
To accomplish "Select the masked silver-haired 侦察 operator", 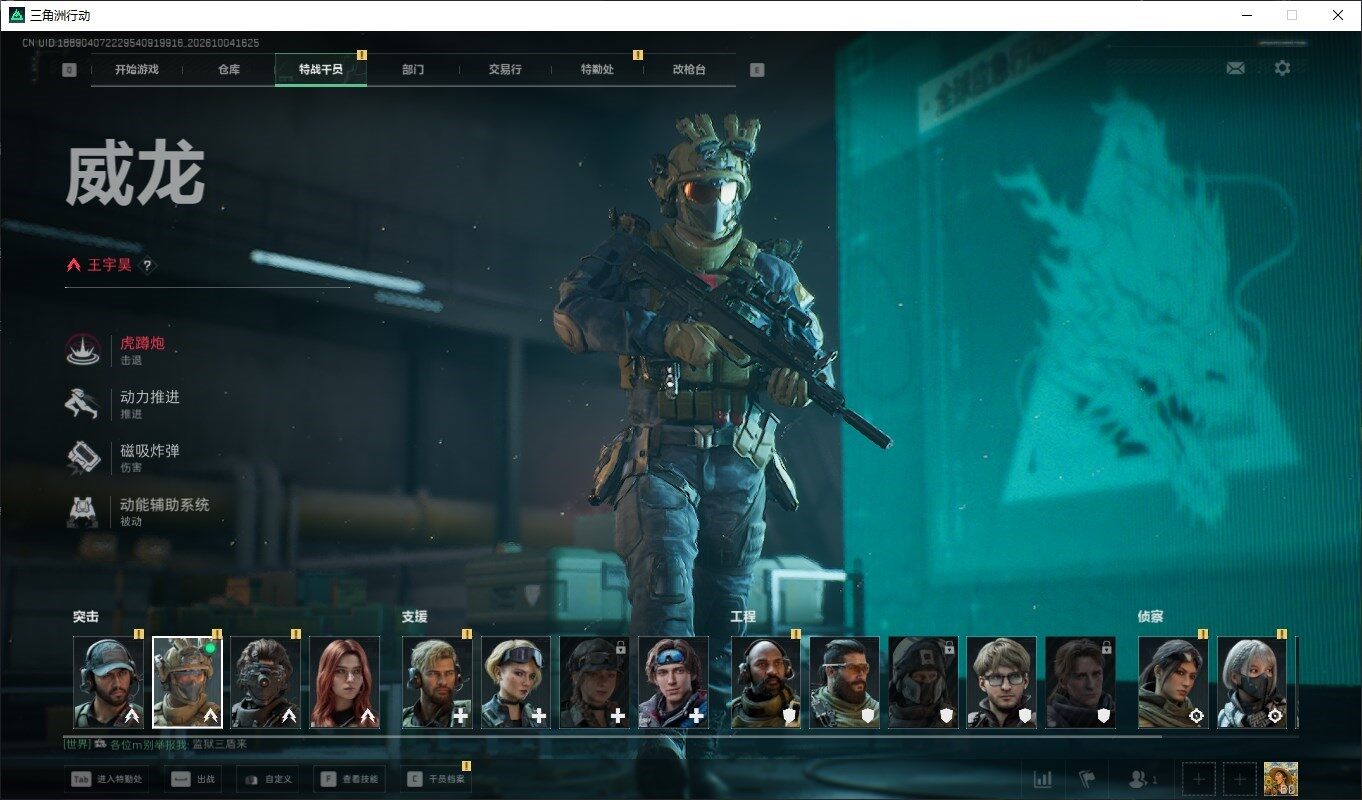I will (1252, 682).
